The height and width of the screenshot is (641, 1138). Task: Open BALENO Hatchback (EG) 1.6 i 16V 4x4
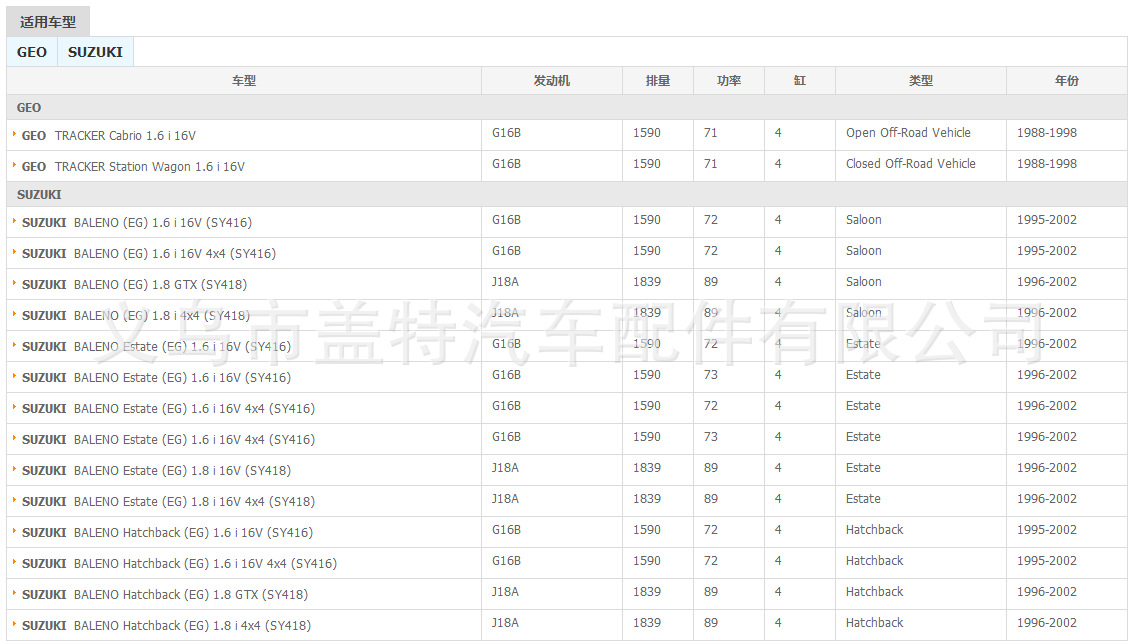(179, 563)
